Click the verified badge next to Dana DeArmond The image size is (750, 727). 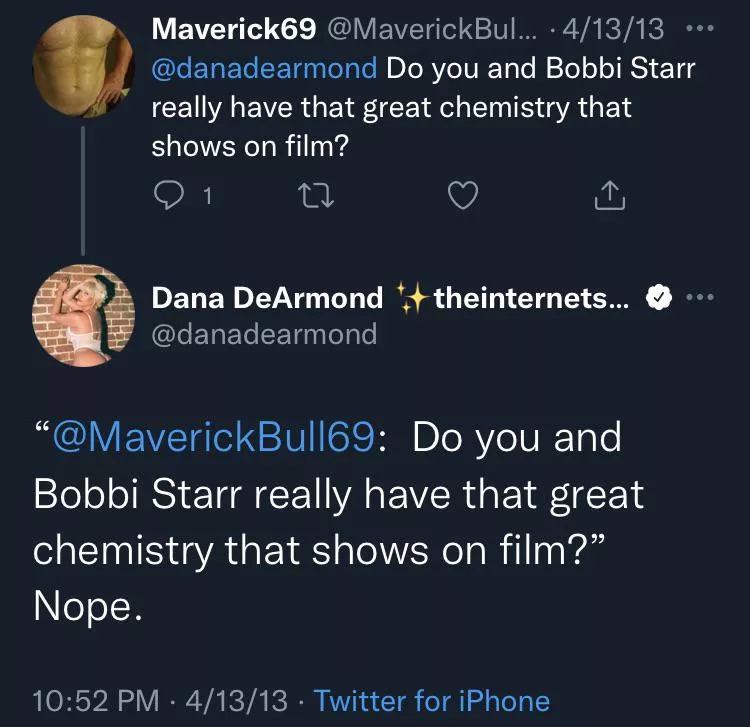pos(657,298)
